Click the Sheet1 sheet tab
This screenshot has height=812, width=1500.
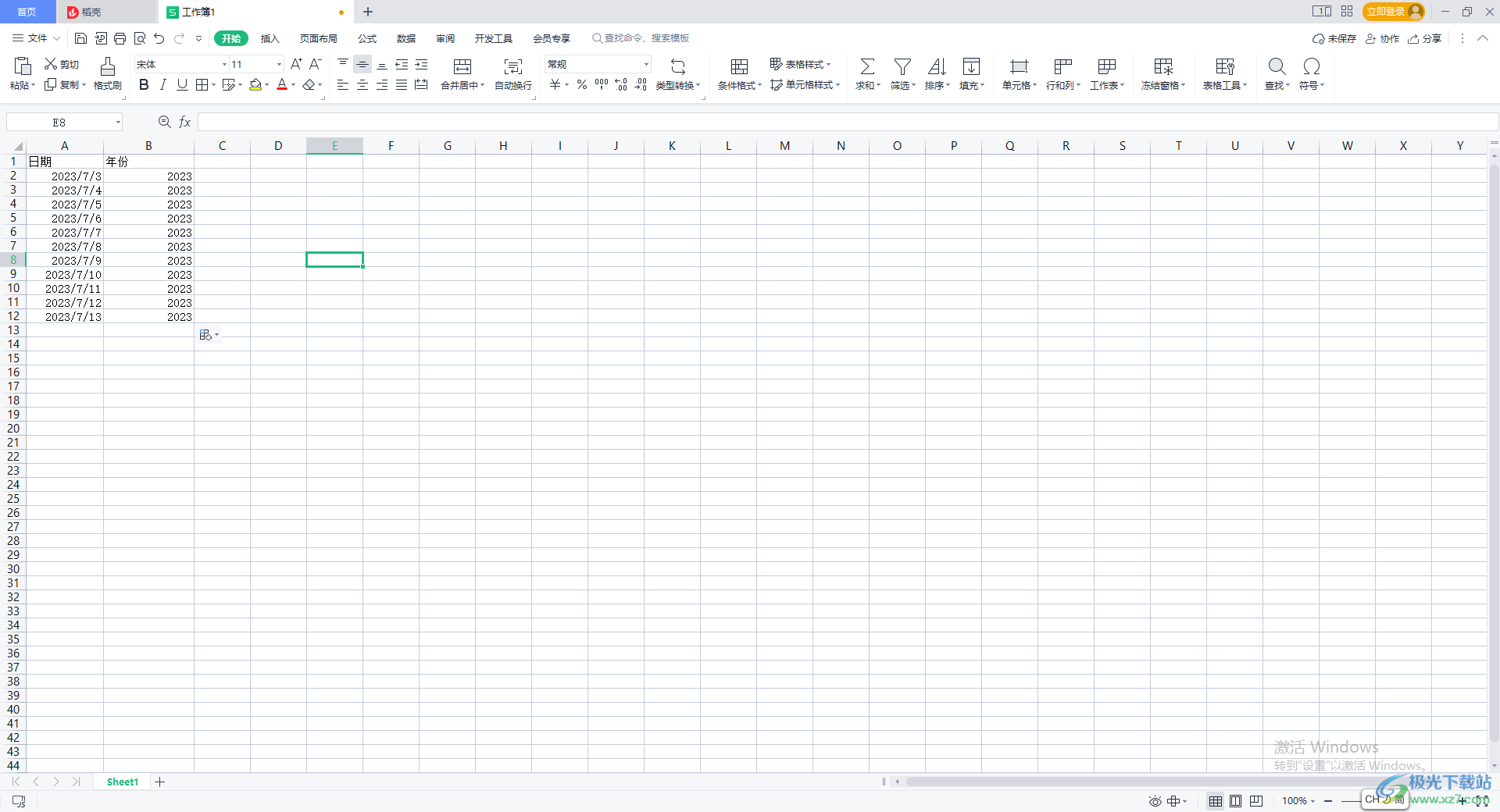(123, 782)
